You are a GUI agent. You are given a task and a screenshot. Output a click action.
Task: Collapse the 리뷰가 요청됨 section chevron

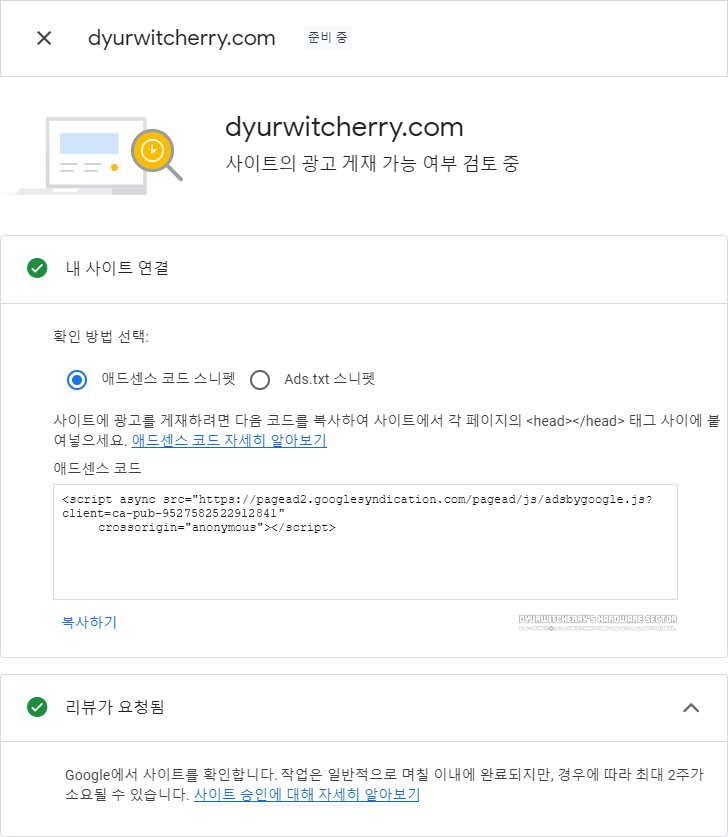click(x=691, y=708)
